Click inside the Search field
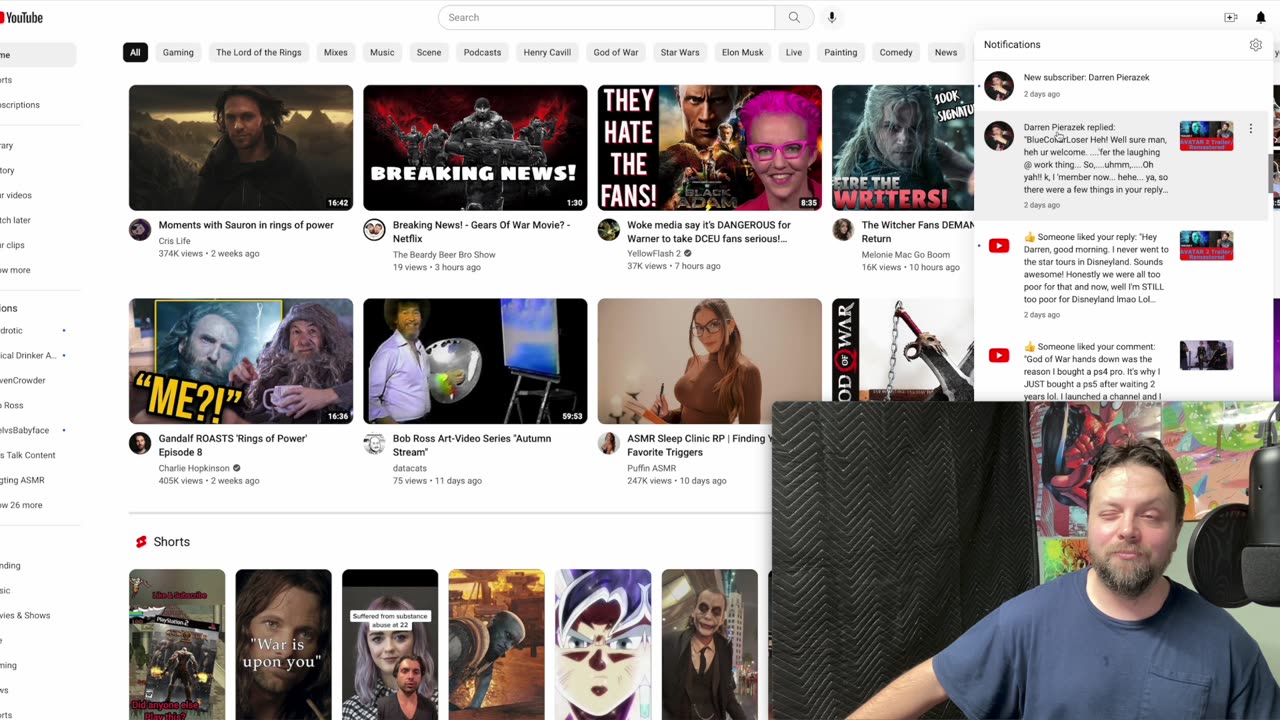The width and height of the screenshot is (1280, 720). tap(607, 17)
